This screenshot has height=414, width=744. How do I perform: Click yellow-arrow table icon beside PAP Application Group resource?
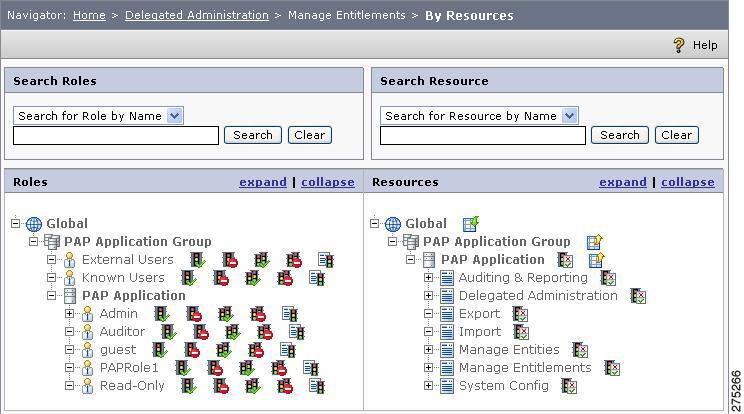595,241
